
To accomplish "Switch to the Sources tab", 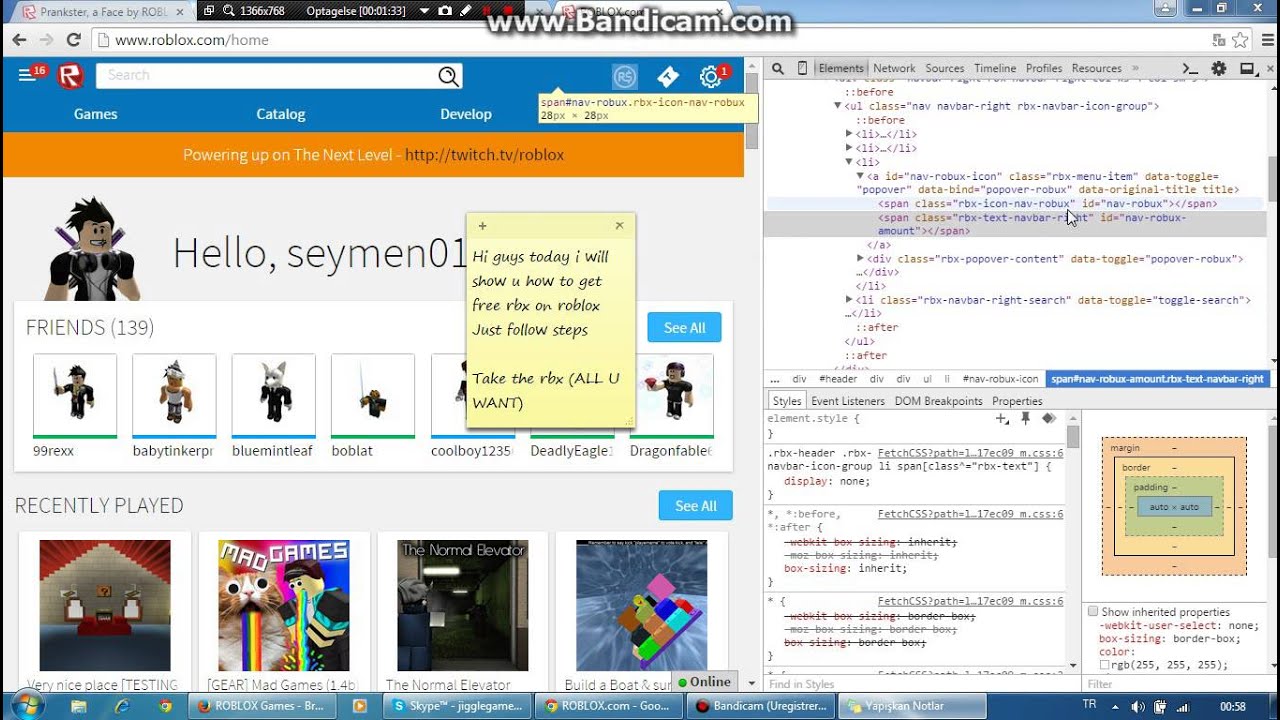I will pyautogui.click(x=945, y=68).
